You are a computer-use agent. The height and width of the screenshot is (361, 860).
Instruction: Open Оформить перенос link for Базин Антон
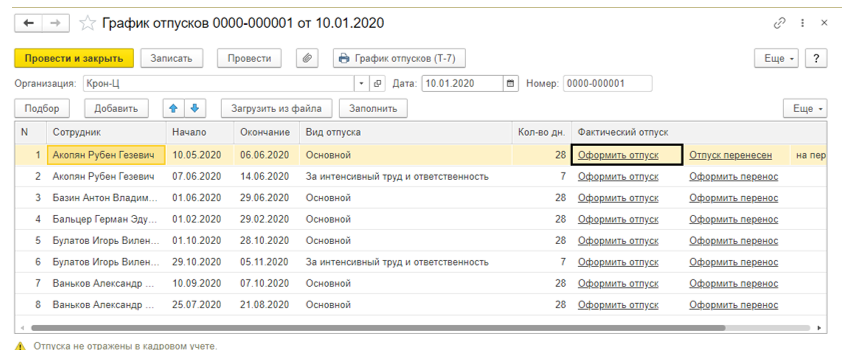(733, 198)
